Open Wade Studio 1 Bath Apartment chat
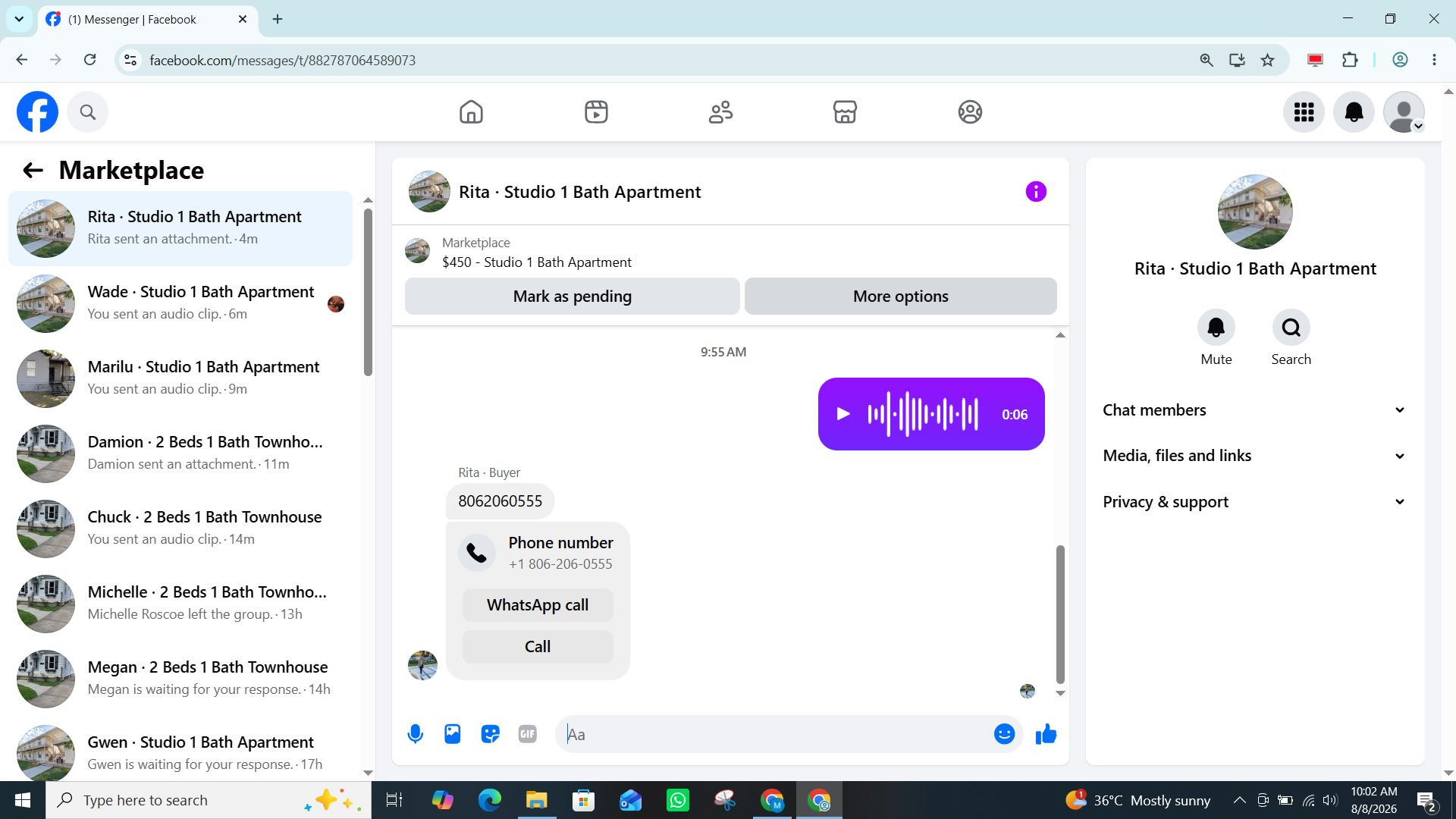Image resolution: width=1456 pixels, height=819 pixels. pos(180,303)
